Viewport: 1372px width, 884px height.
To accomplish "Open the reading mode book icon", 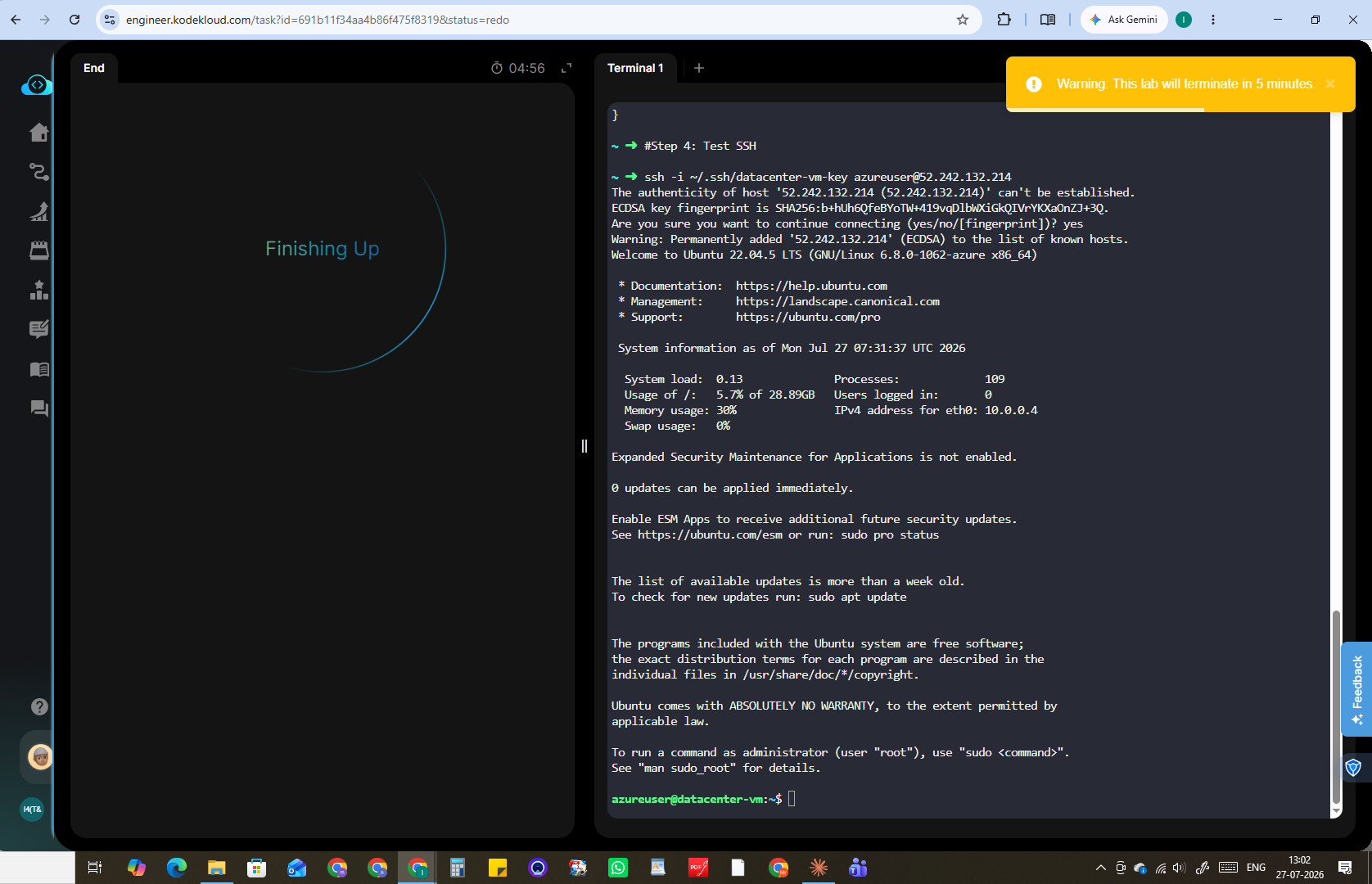I will (1047, 20).
